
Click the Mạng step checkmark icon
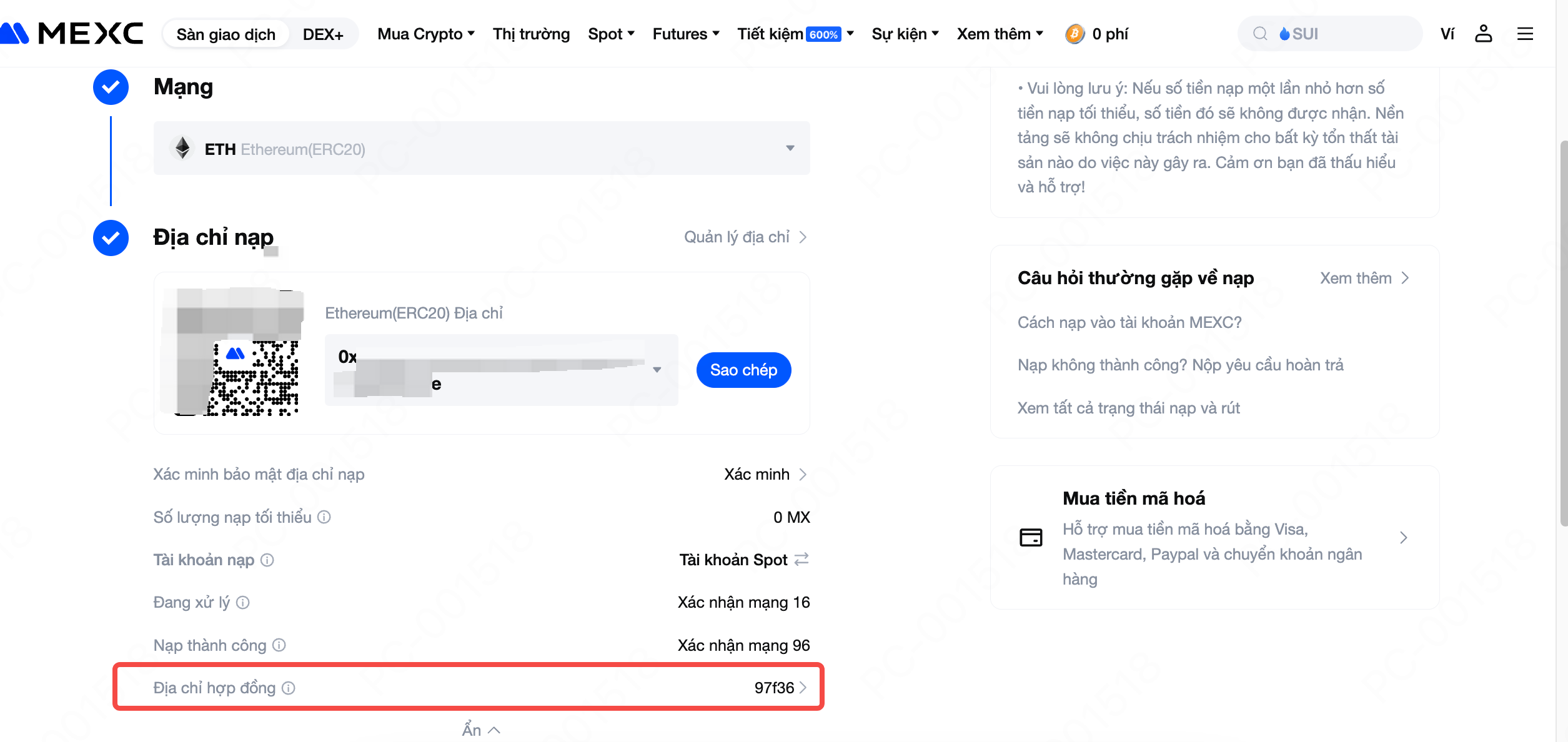point(111,87)
